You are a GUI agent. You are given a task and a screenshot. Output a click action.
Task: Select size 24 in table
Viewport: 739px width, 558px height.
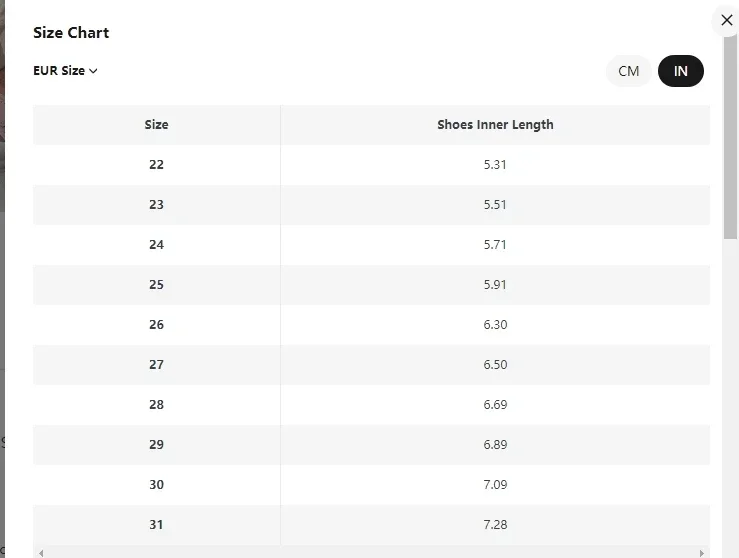pyautogui.click(x=156, y=245)
